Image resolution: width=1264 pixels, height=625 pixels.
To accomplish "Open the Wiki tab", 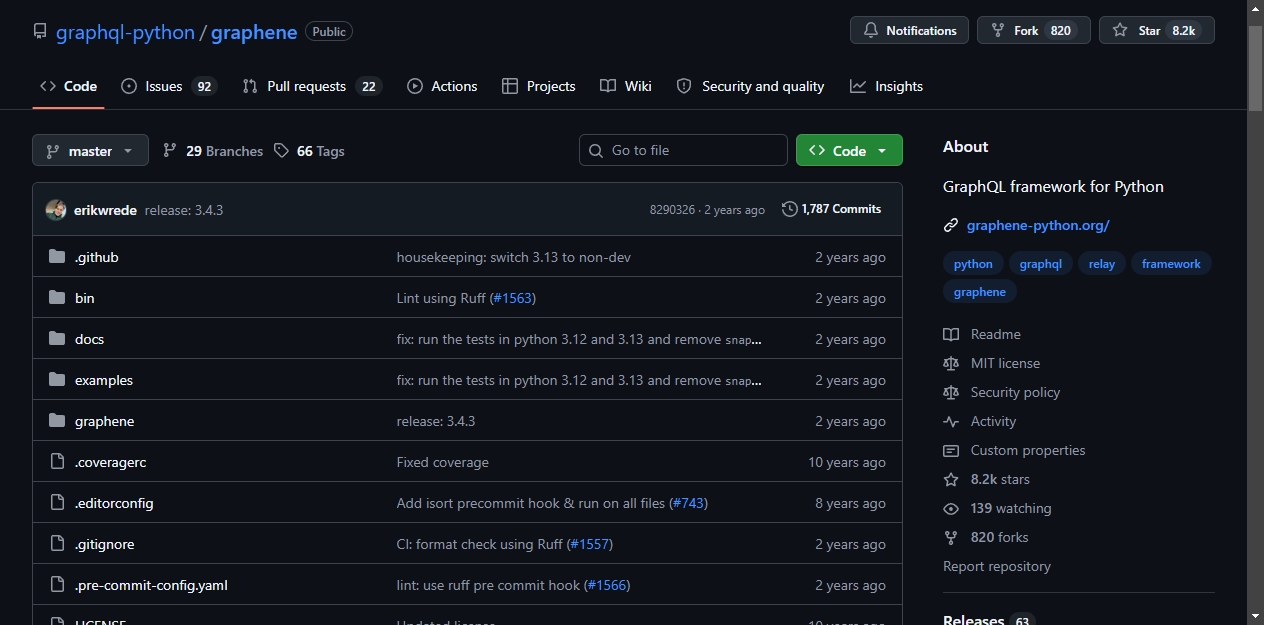I will 626,86.
